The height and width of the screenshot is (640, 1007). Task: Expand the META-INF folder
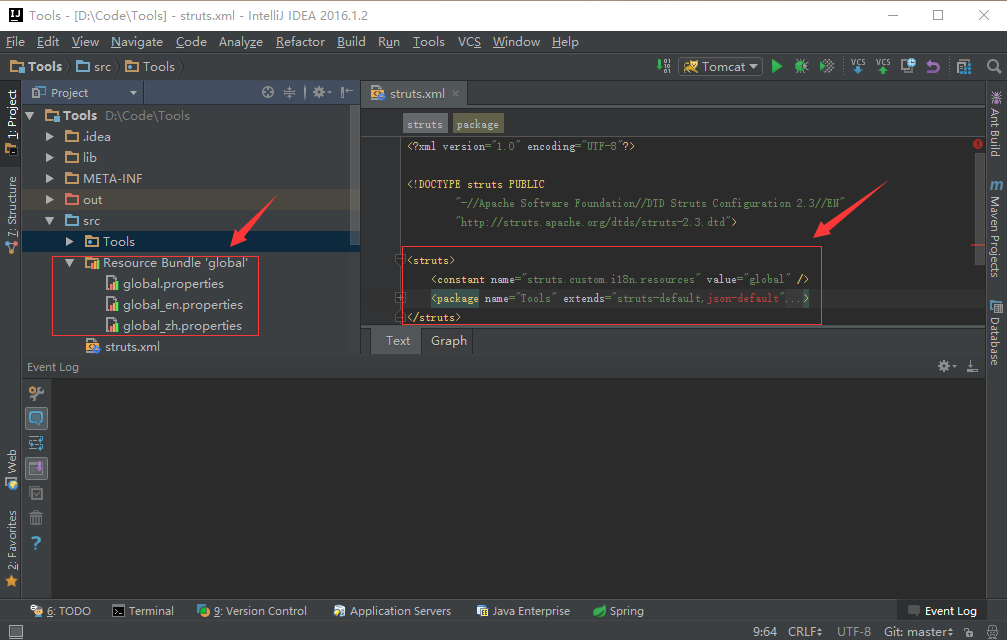pos(49,178)
